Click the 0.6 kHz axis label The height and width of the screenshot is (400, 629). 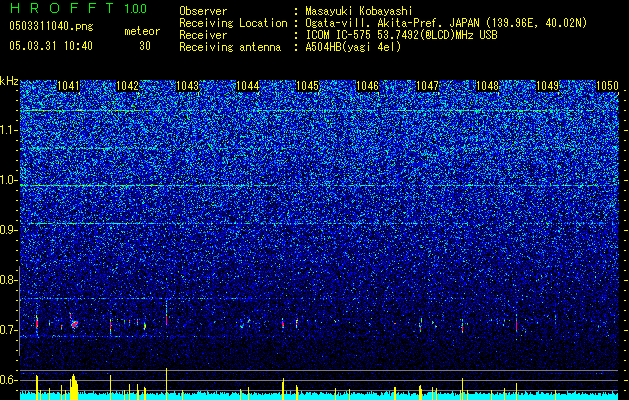[8, 380]
